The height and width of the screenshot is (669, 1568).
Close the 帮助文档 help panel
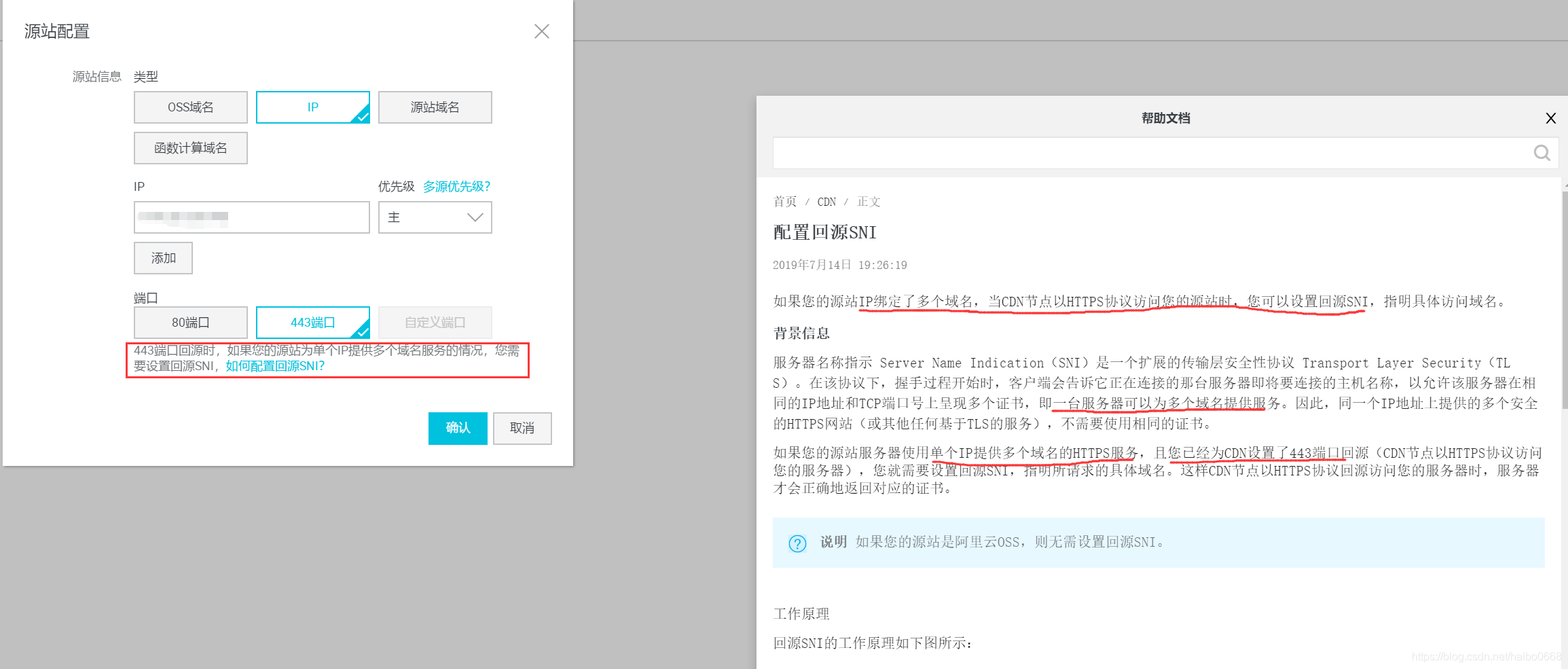click(x=1551, y=118)
